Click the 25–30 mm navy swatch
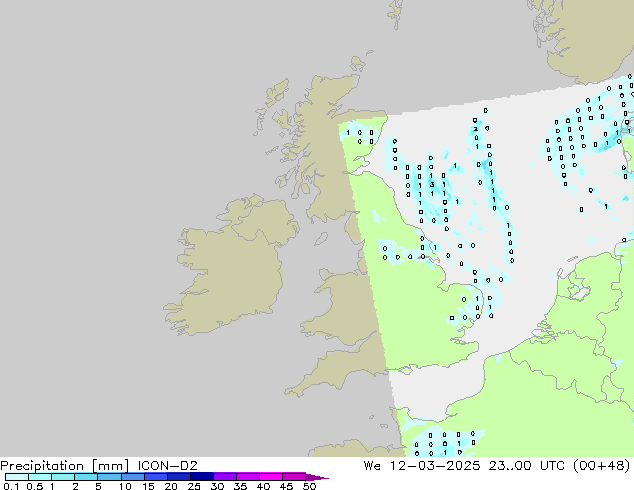 click(201, 477)
